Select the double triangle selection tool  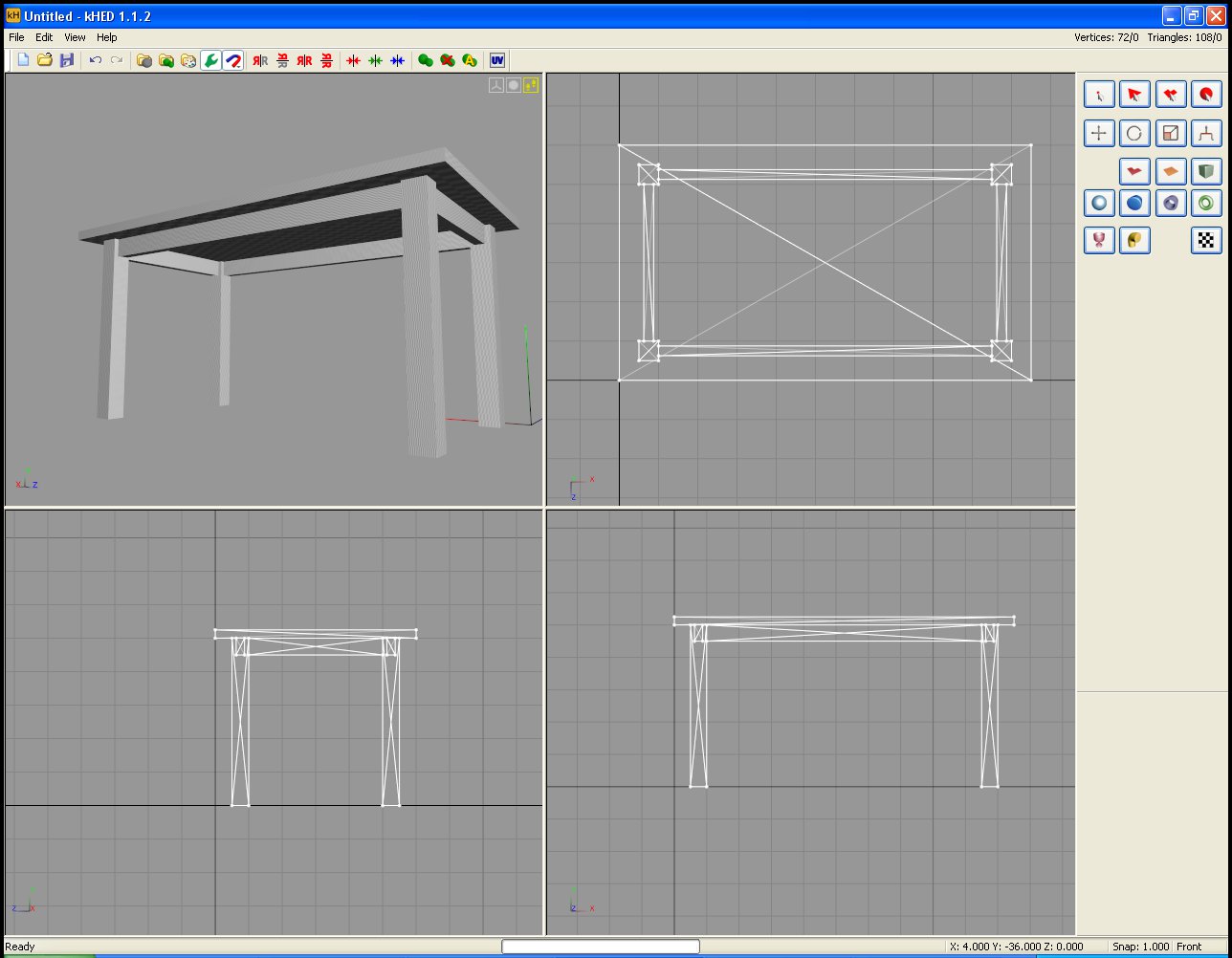point(1171,95)
